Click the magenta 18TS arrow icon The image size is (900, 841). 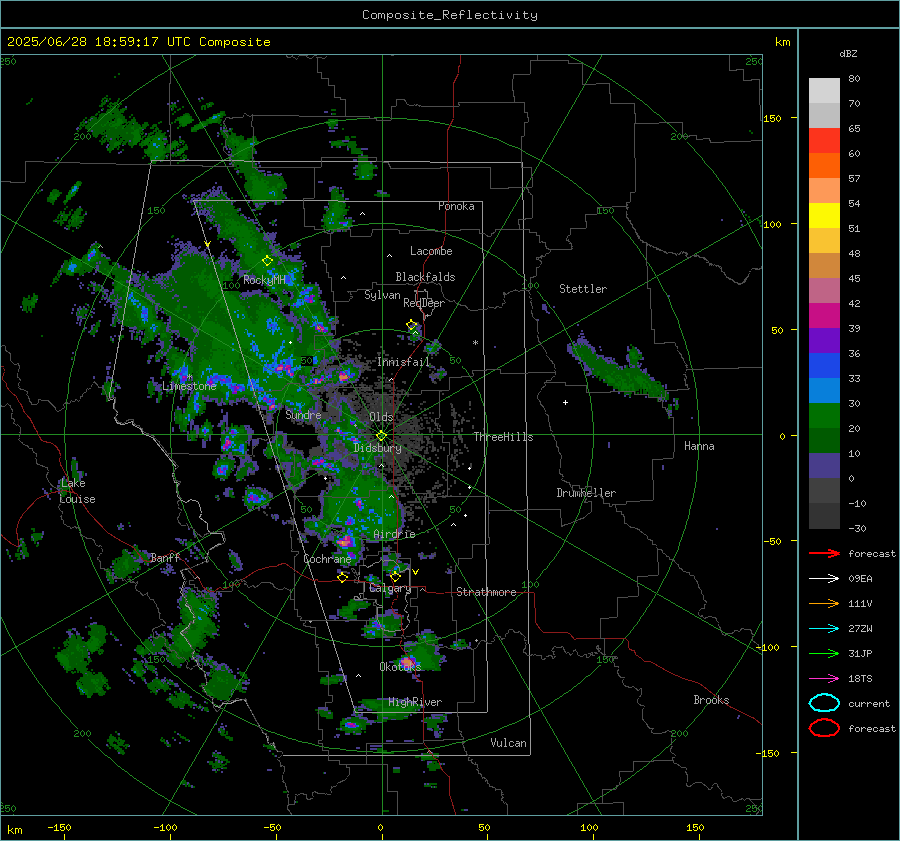pos(824,679)
